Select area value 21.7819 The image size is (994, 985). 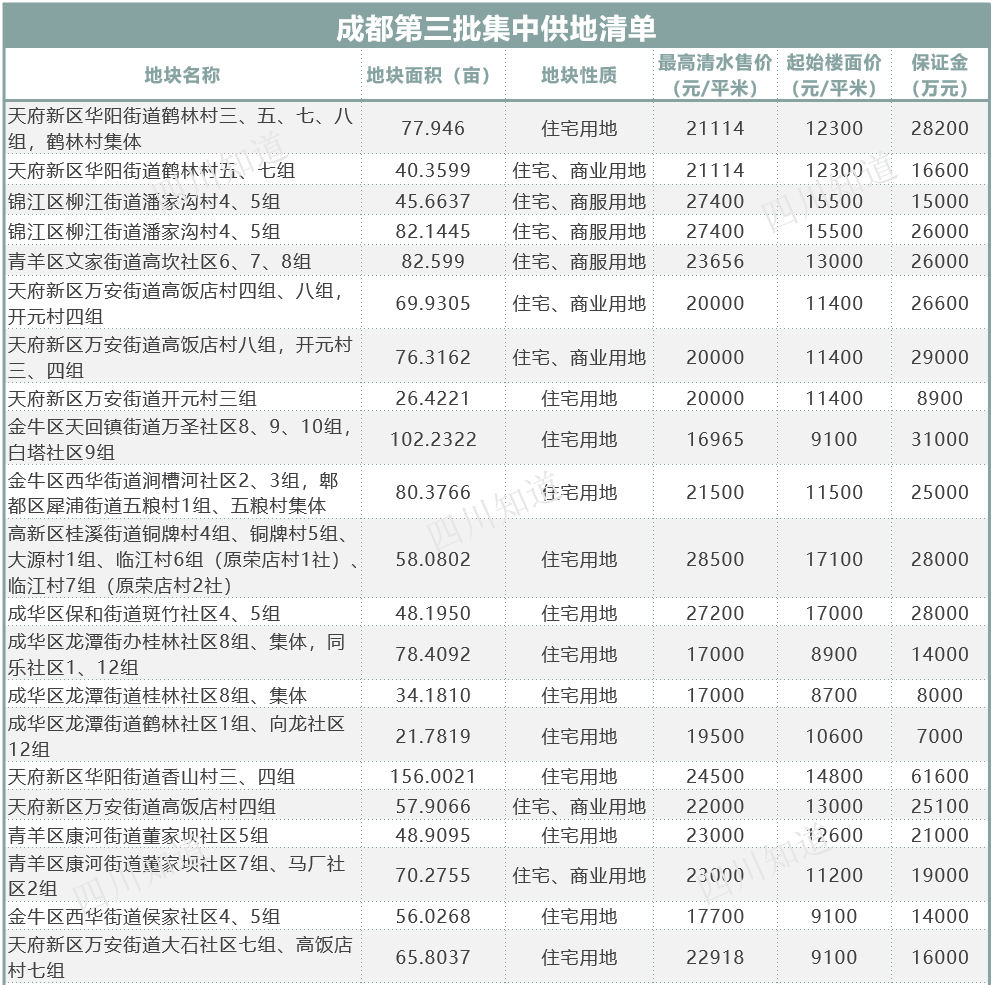coord(433,736)
